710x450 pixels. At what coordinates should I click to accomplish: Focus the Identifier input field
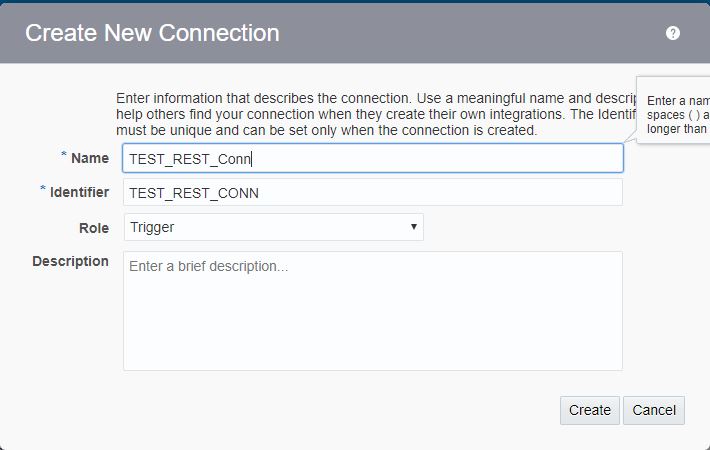click(372, 193)
